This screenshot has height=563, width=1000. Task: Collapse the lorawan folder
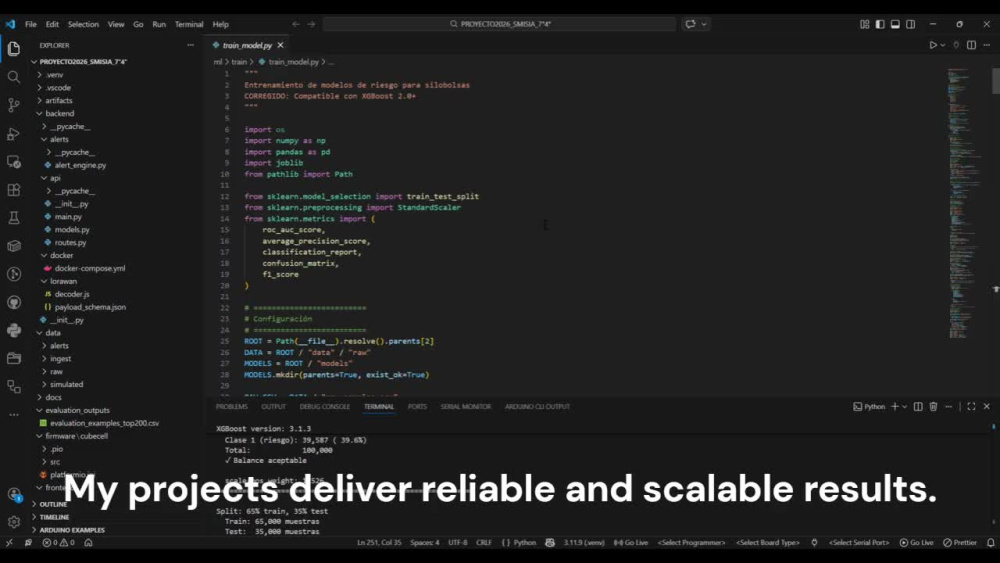63,281
